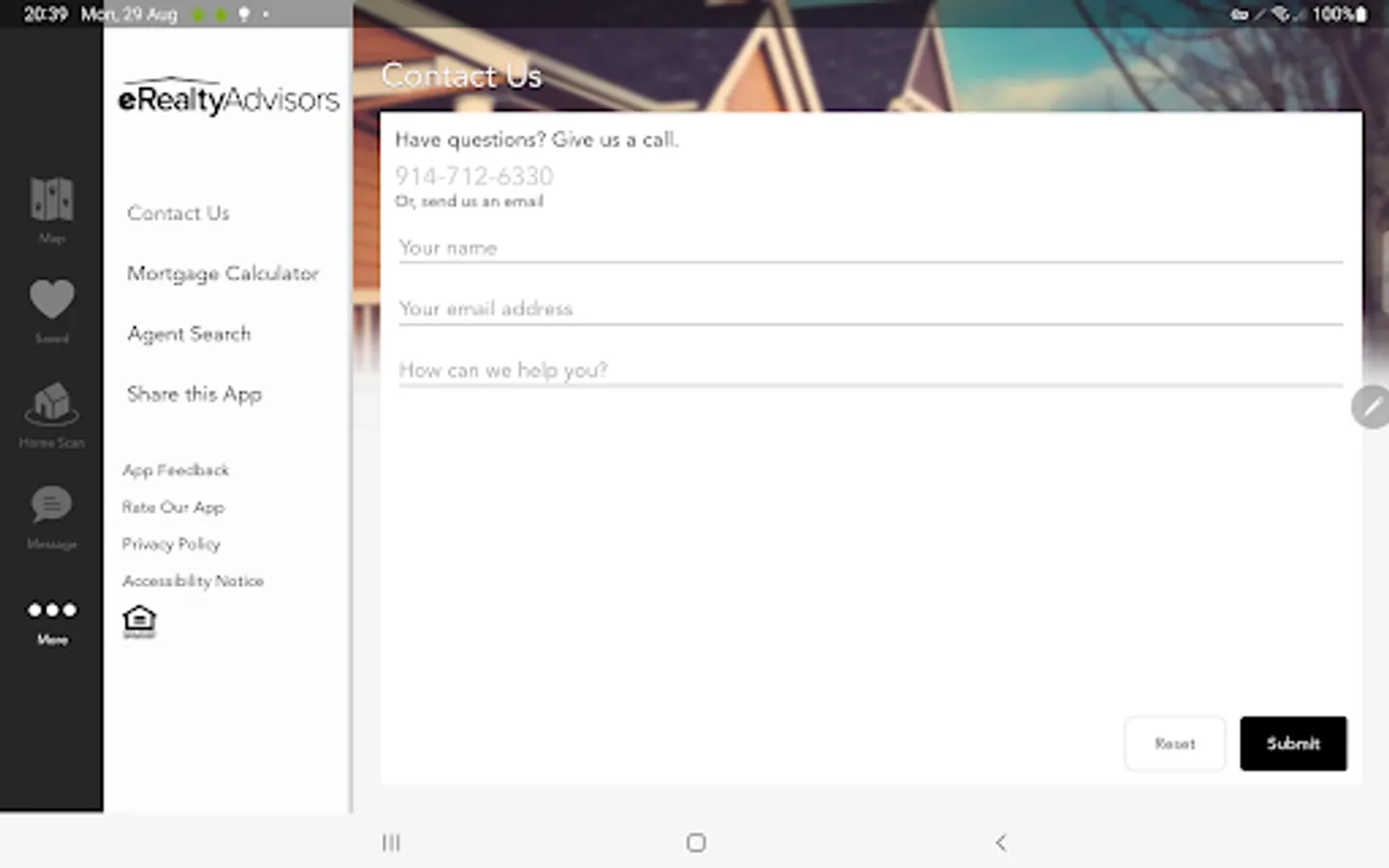Tap the Wi-Fi signal status icon
The image size is (1389, 868).
(1281, 14)
